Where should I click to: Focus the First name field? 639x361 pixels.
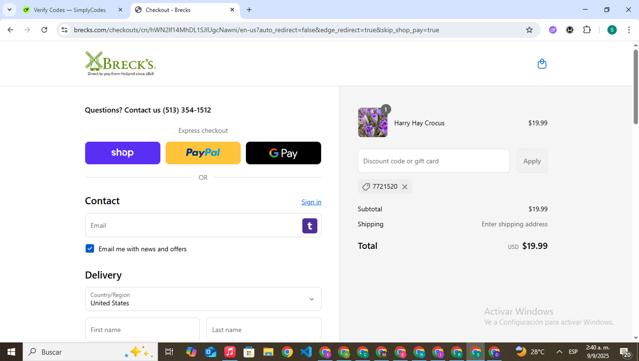[142, 330]
